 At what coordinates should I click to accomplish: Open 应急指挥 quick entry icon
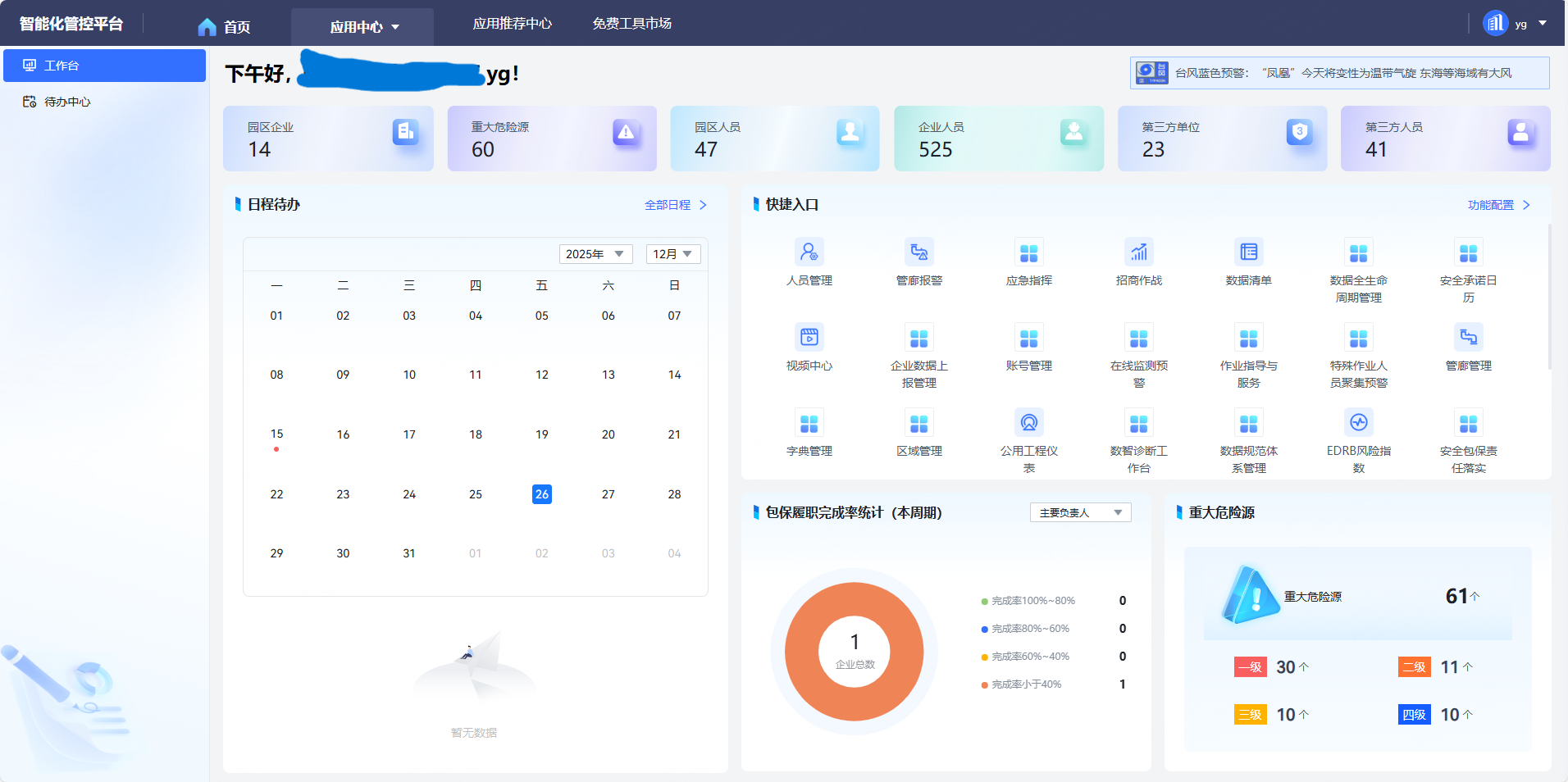click(x=1028, y=252)
